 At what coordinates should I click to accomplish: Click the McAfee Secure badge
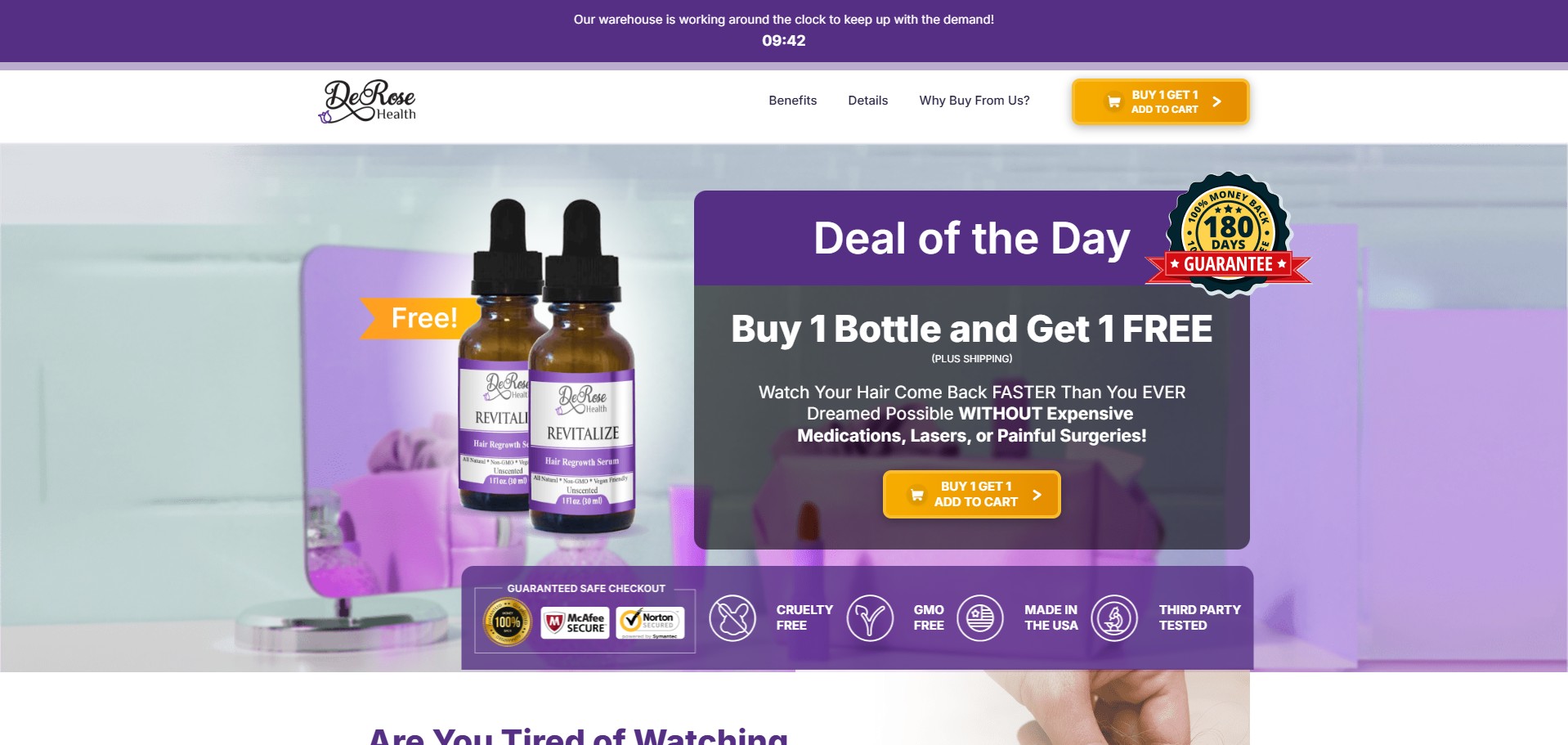(x=575, y=622)
